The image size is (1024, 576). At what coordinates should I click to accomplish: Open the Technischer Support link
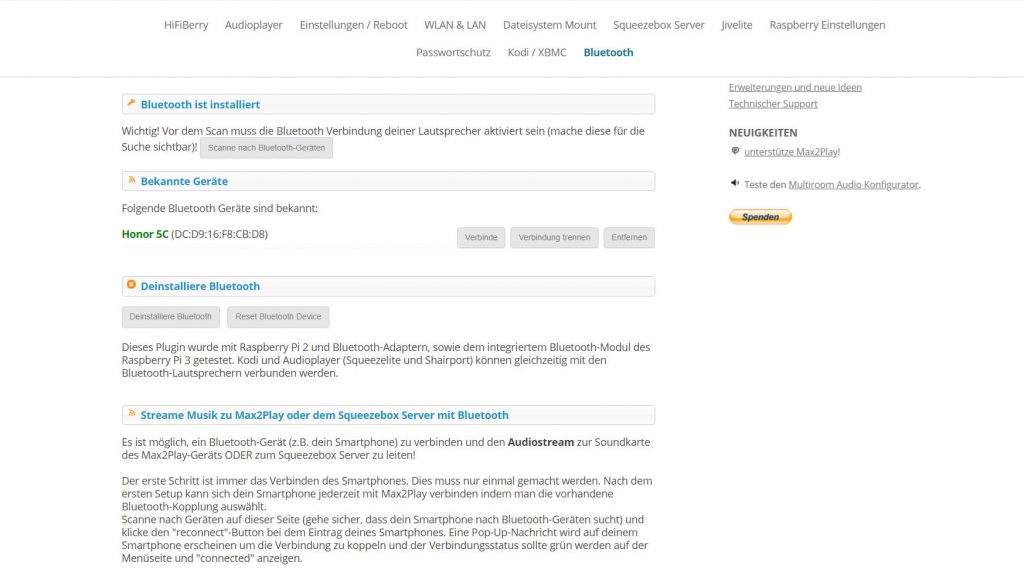(x=773, y=104)
